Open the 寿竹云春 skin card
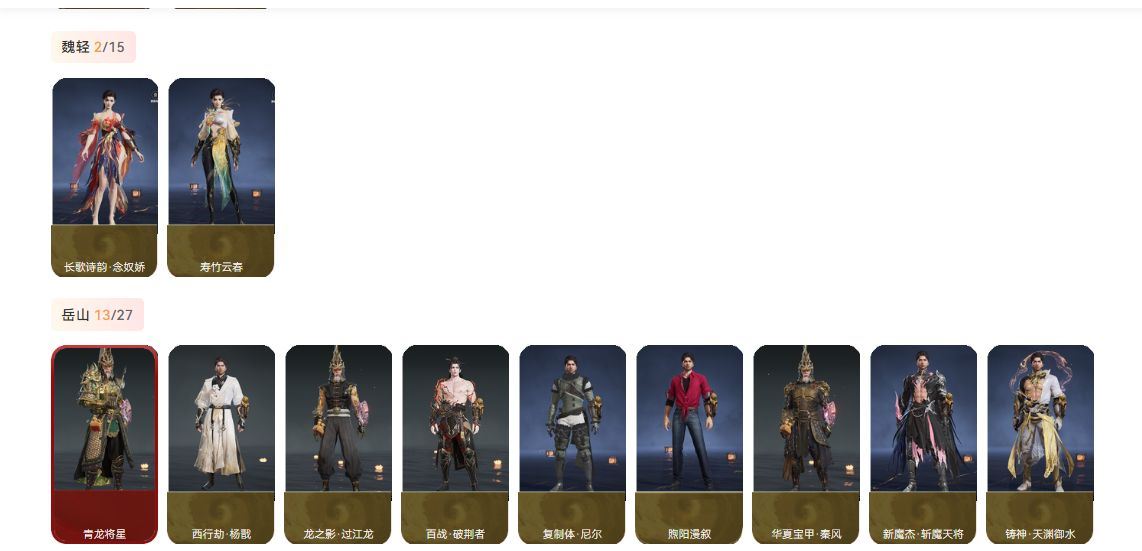1142x551 pixels. click(221, 178)
